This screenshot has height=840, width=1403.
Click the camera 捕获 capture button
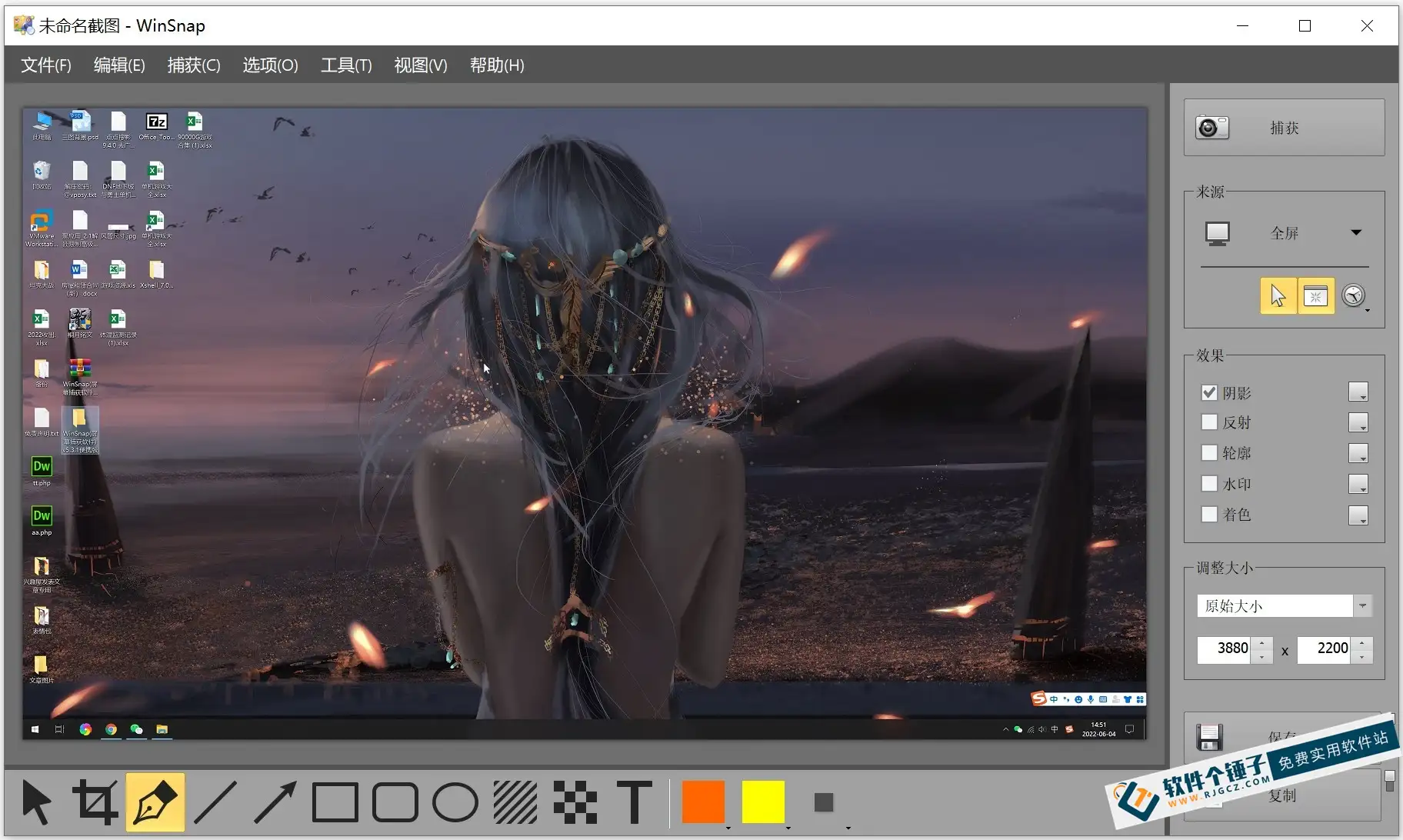tap(1284, 128)
